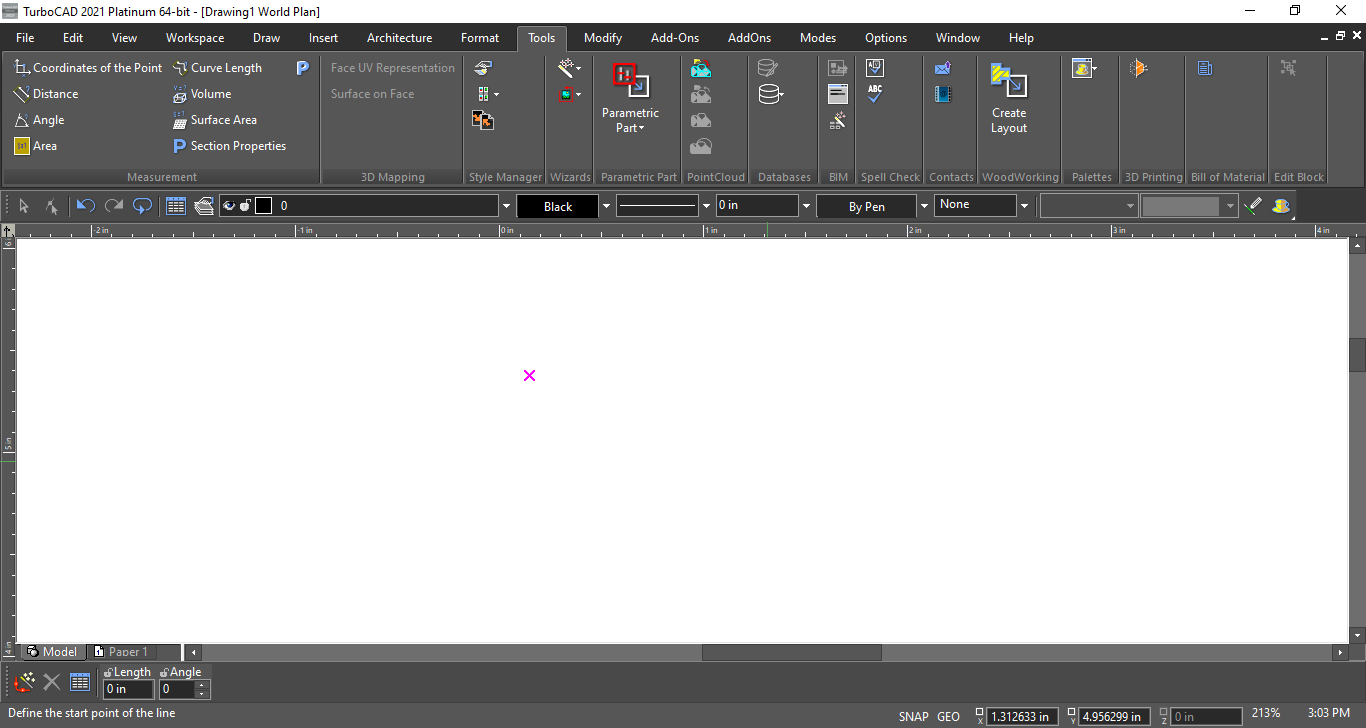1366x728 pixels.
Task: Toggle the Angle lock icon
Action: (164, 673)
